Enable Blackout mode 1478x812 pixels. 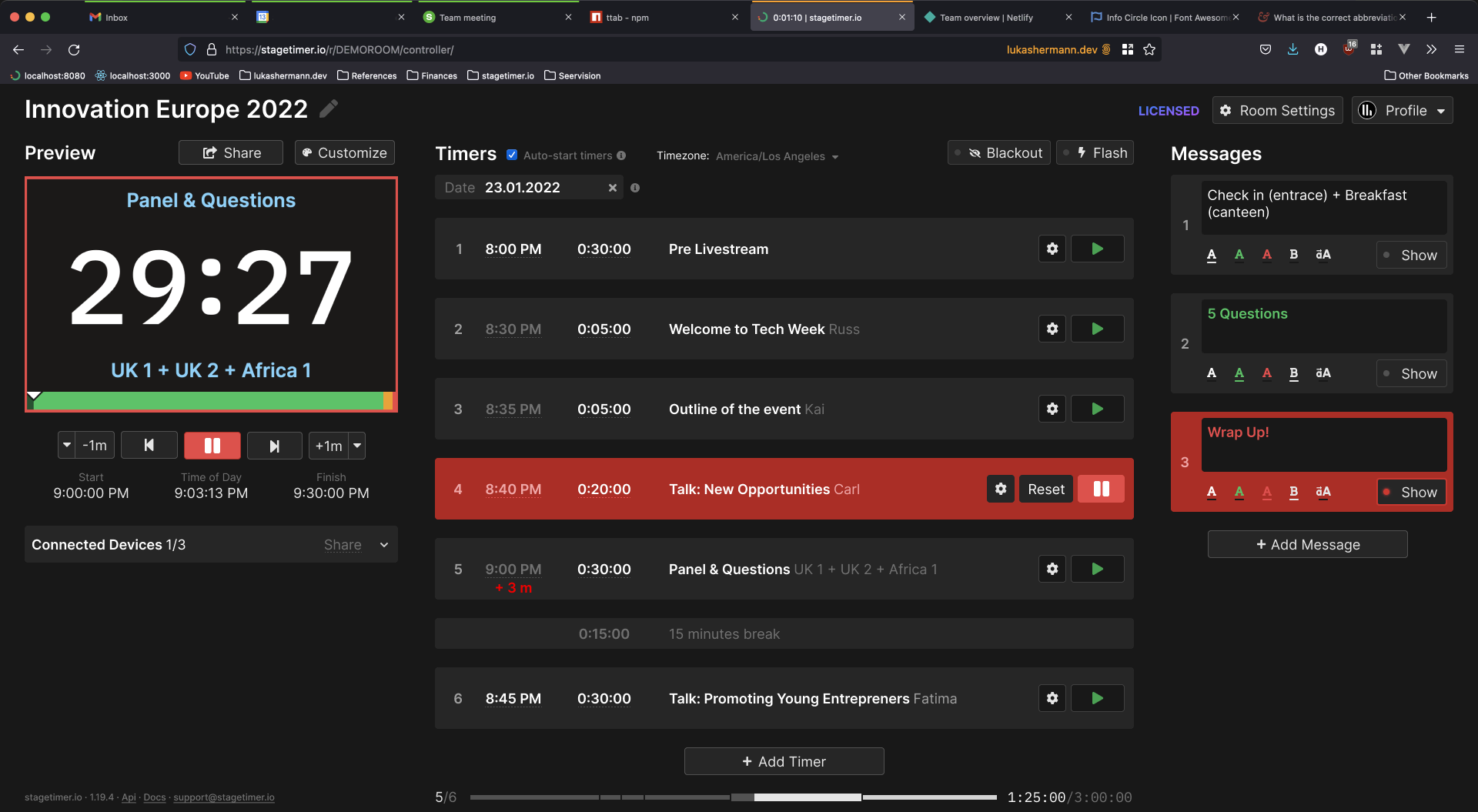998,152
